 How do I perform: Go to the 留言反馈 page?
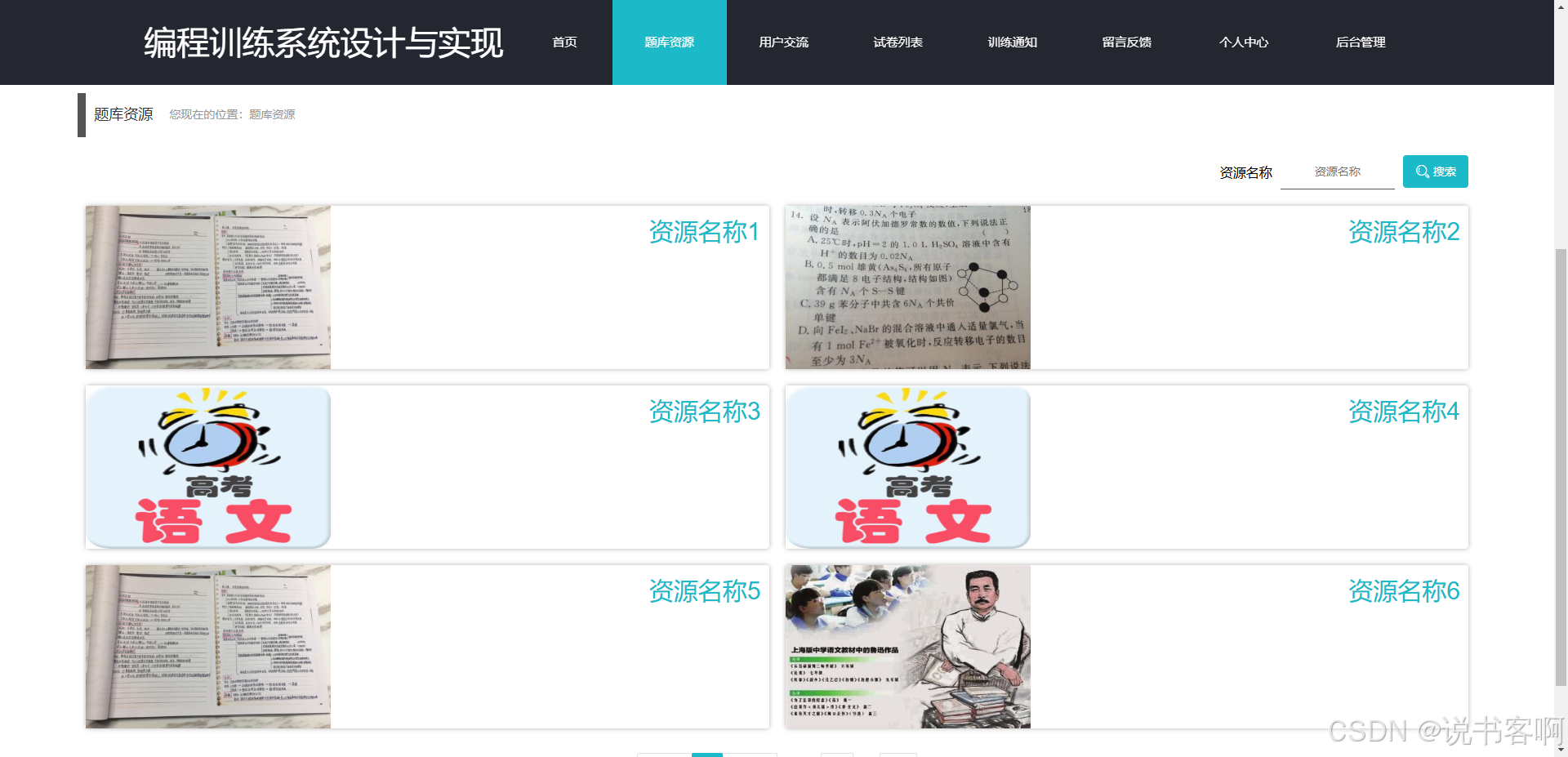pos(1127,42)
